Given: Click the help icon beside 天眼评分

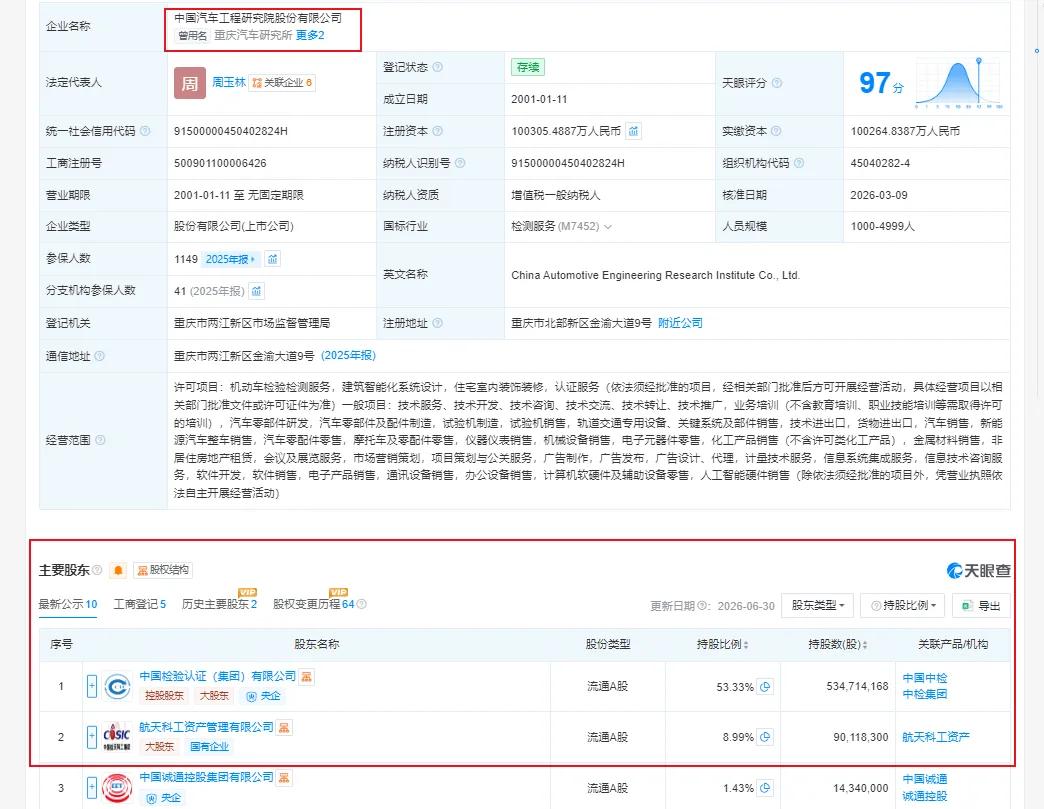Looking at the screenshot, I should 776,83.
